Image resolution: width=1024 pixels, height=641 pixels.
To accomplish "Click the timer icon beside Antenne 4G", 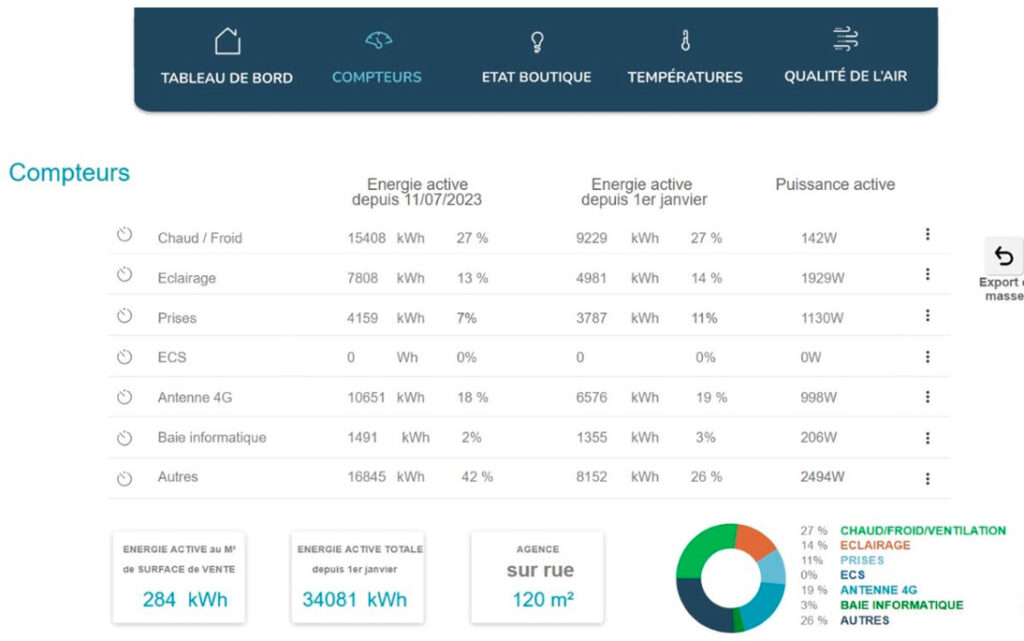I will click(124, 397).
